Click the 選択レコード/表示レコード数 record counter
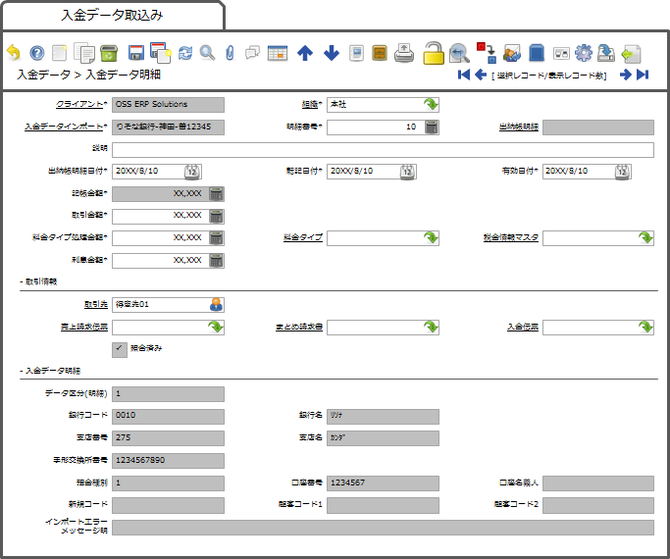The height and width of the screenshot is (559, 670). [549, 76]
